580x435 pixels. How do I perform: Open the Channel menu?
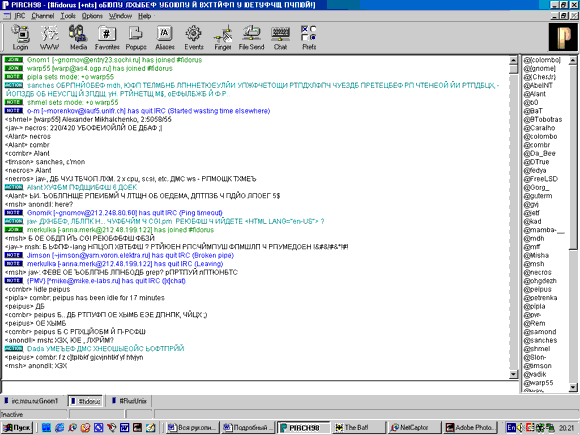(x=43, y=16)
